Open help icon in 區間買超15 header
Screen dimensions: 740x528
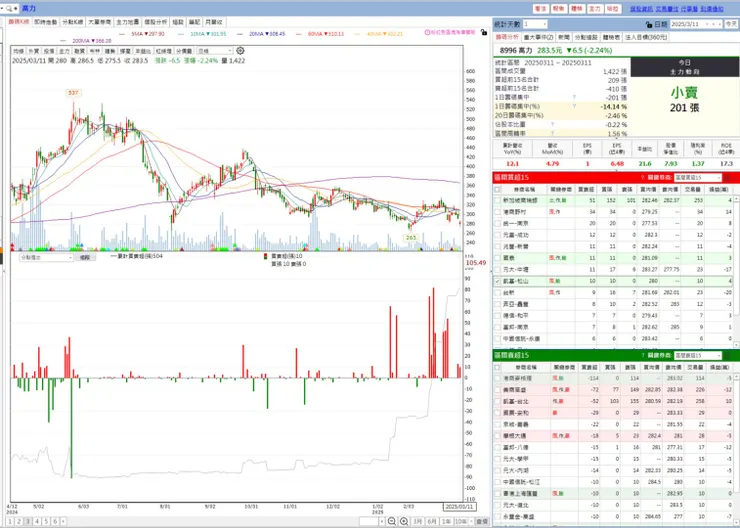coord(642,177)
